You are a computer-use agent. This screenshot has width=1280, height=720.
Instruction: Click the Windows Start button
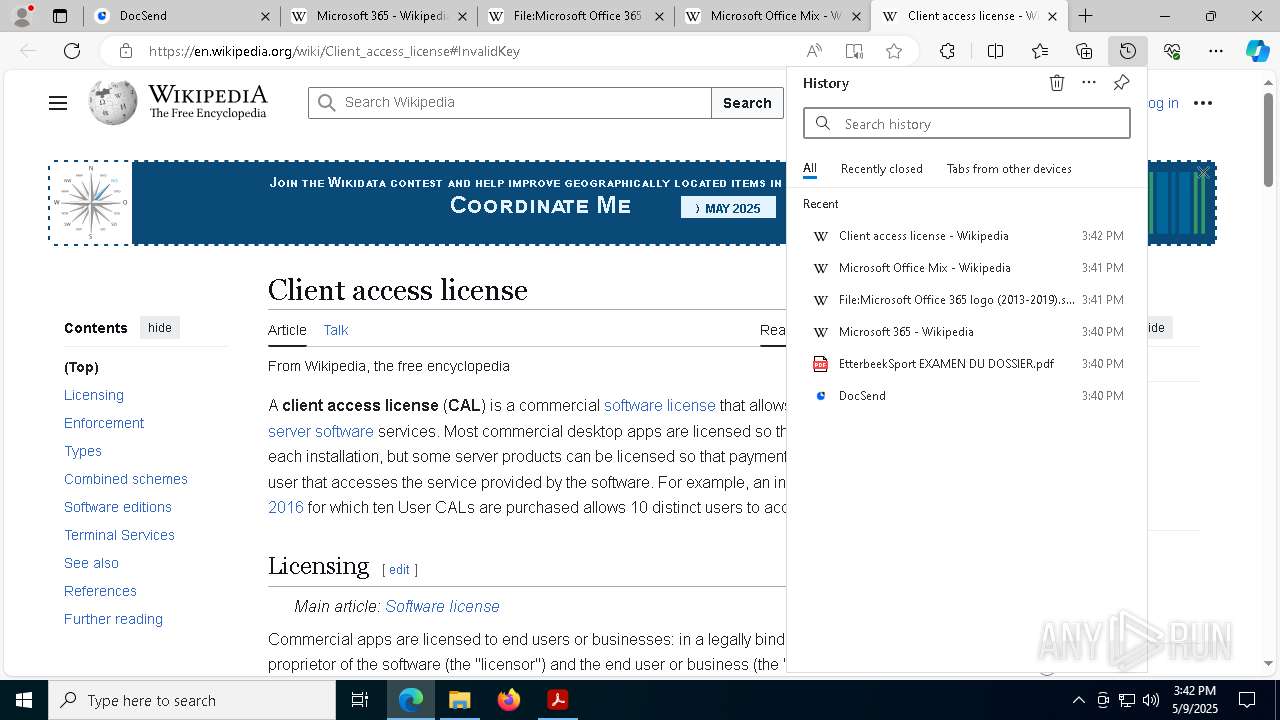(24, 700)
